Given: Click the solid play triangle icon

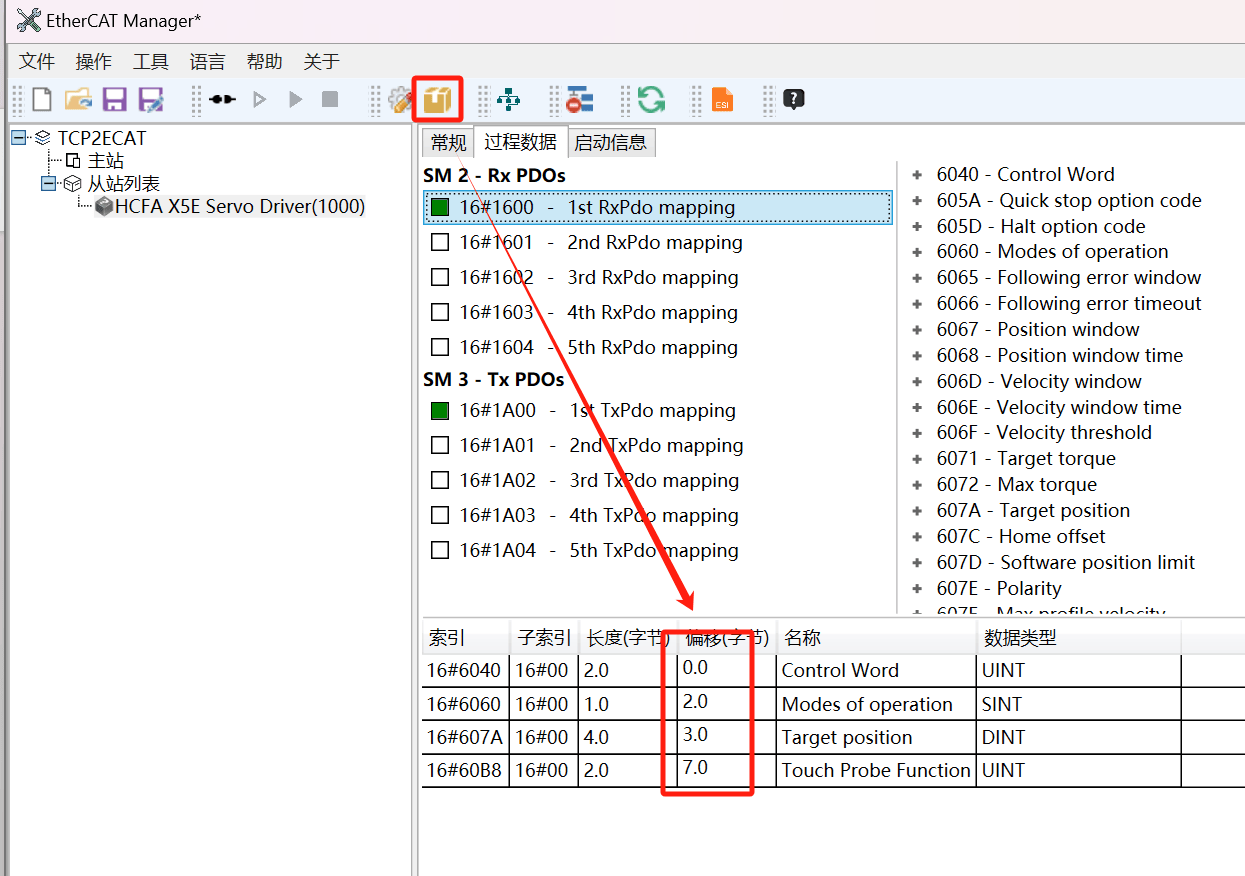Looking at the screenshot, I should pyautogui.click(x=295, y=99).
